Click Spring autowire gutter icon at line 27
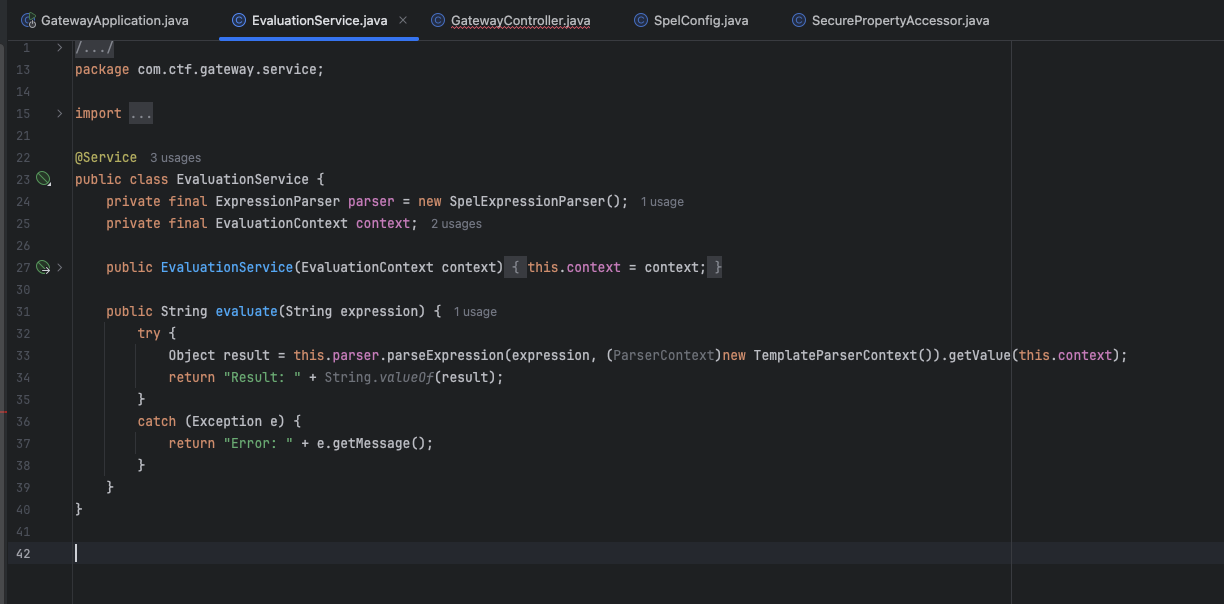This screenshot has height=604, width=1224. click(43, 267)
